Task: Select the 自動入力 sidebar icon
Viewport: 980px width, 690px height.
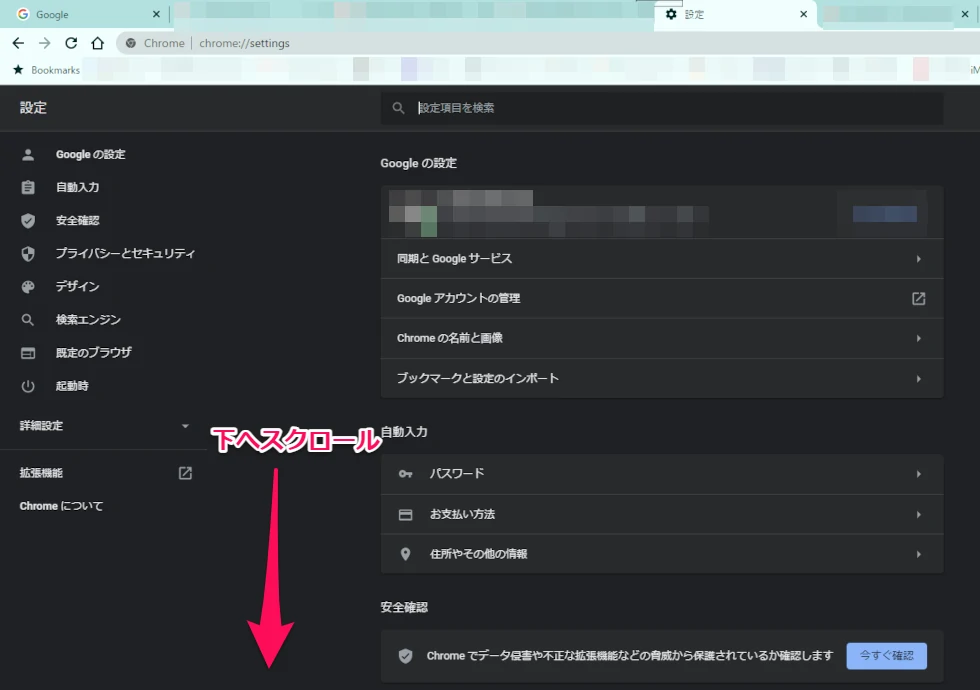Action: coord(27,187)
